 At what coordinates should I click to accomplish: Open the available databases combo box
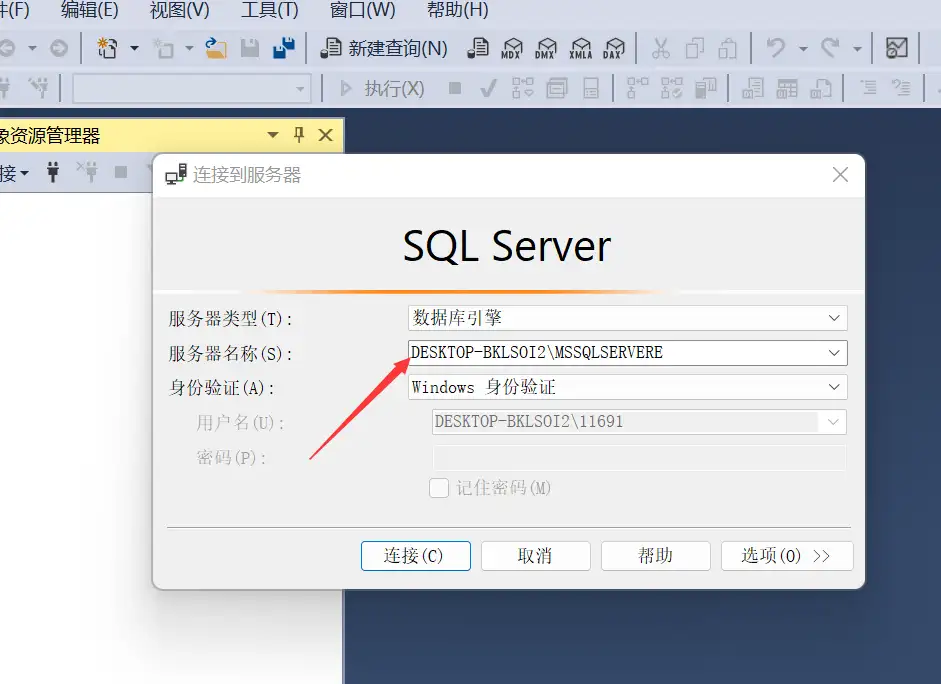(191, 89)
